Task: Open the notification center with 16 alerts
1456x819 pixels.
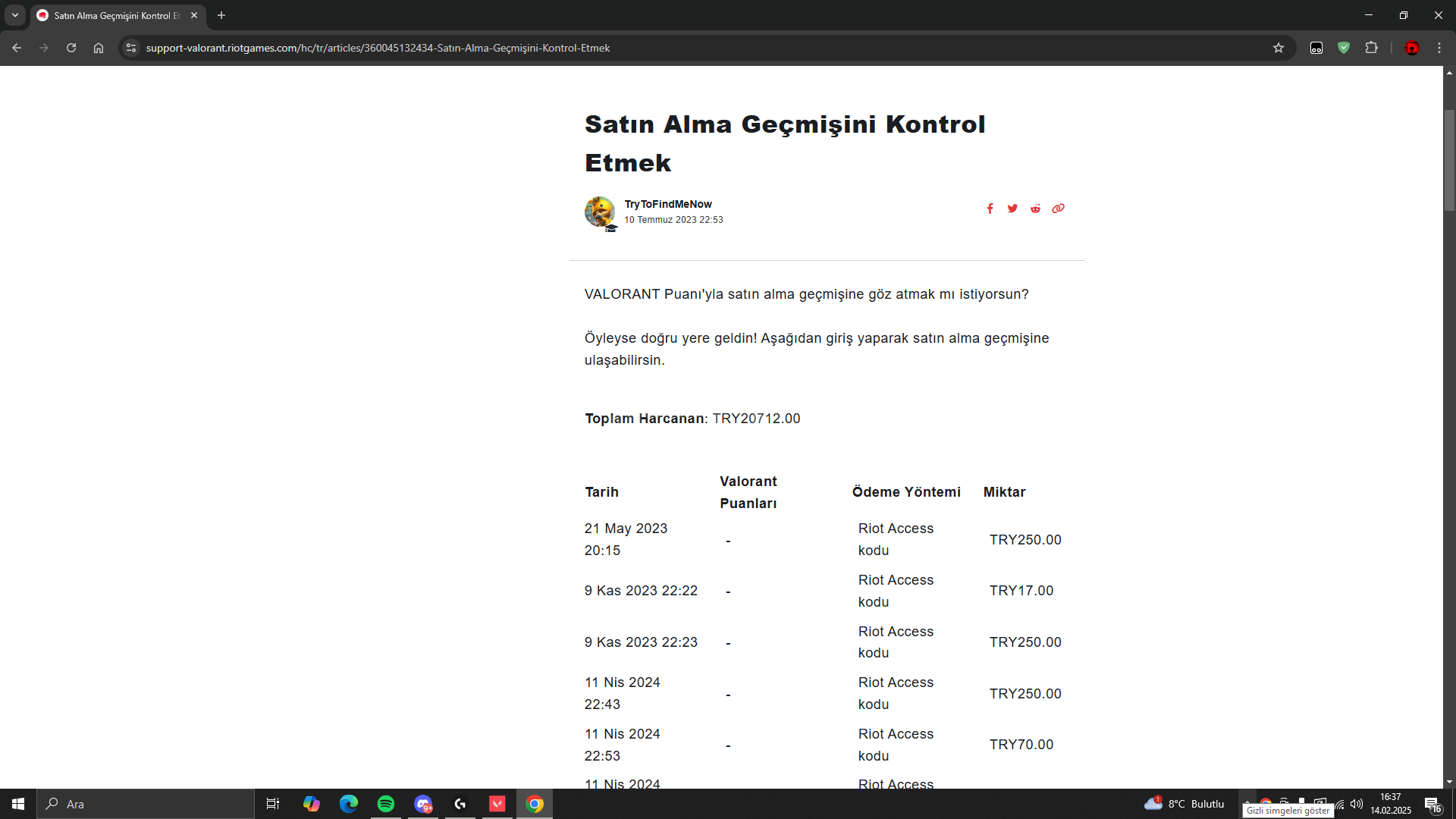Action: click(x=1432, y=805)
